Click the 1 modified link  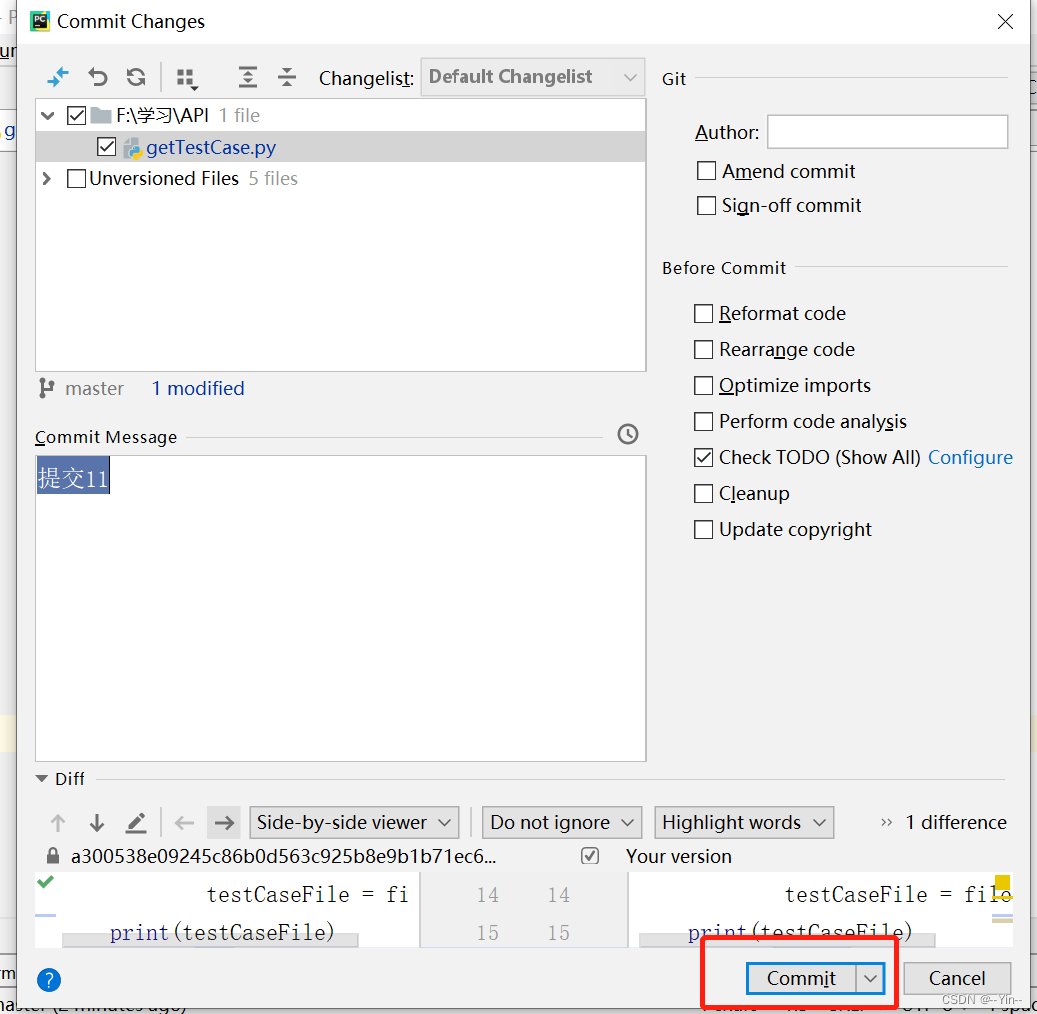tap(198, 388)
